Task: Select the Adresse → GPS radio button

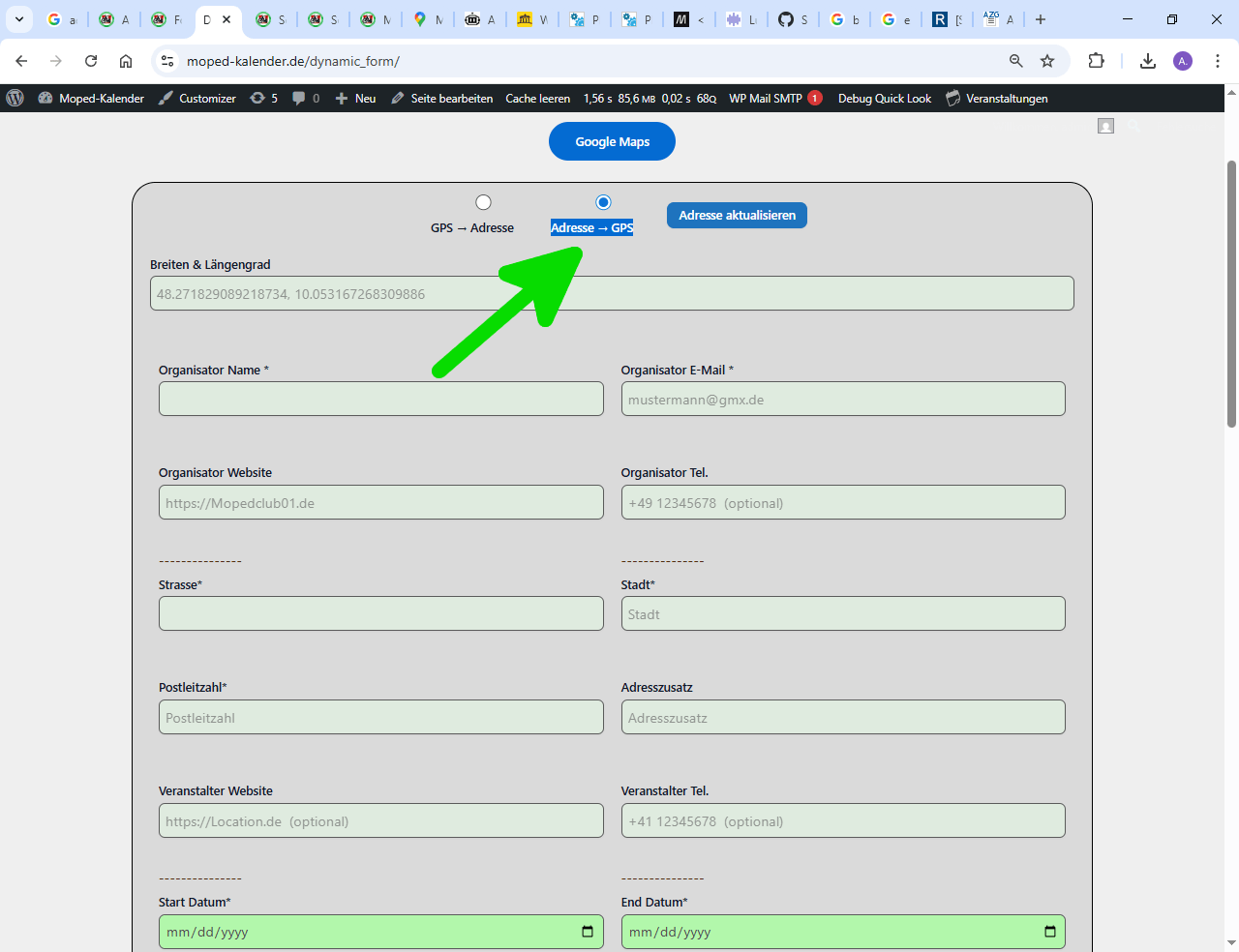Action: pyautogui.click(x=603, y=202)
